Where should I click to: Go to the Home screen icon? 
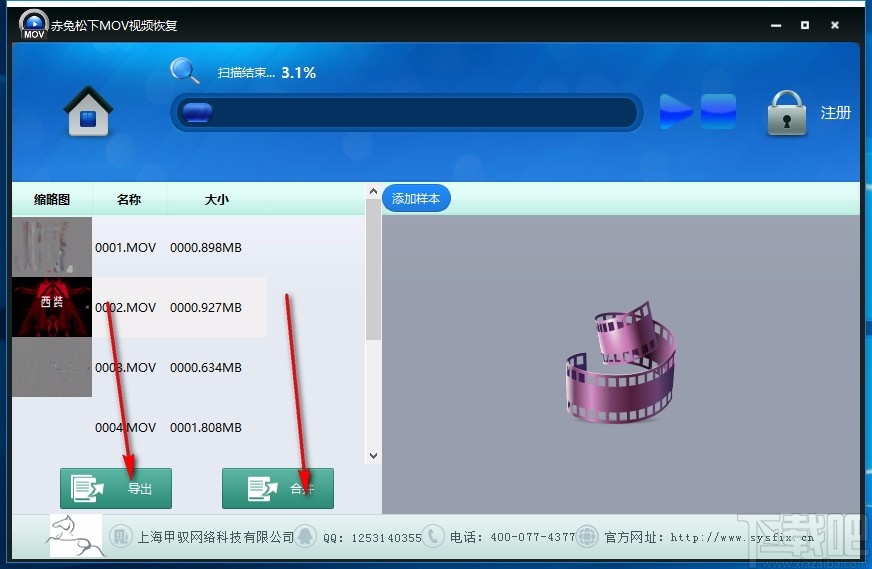(x=88, y=111)
